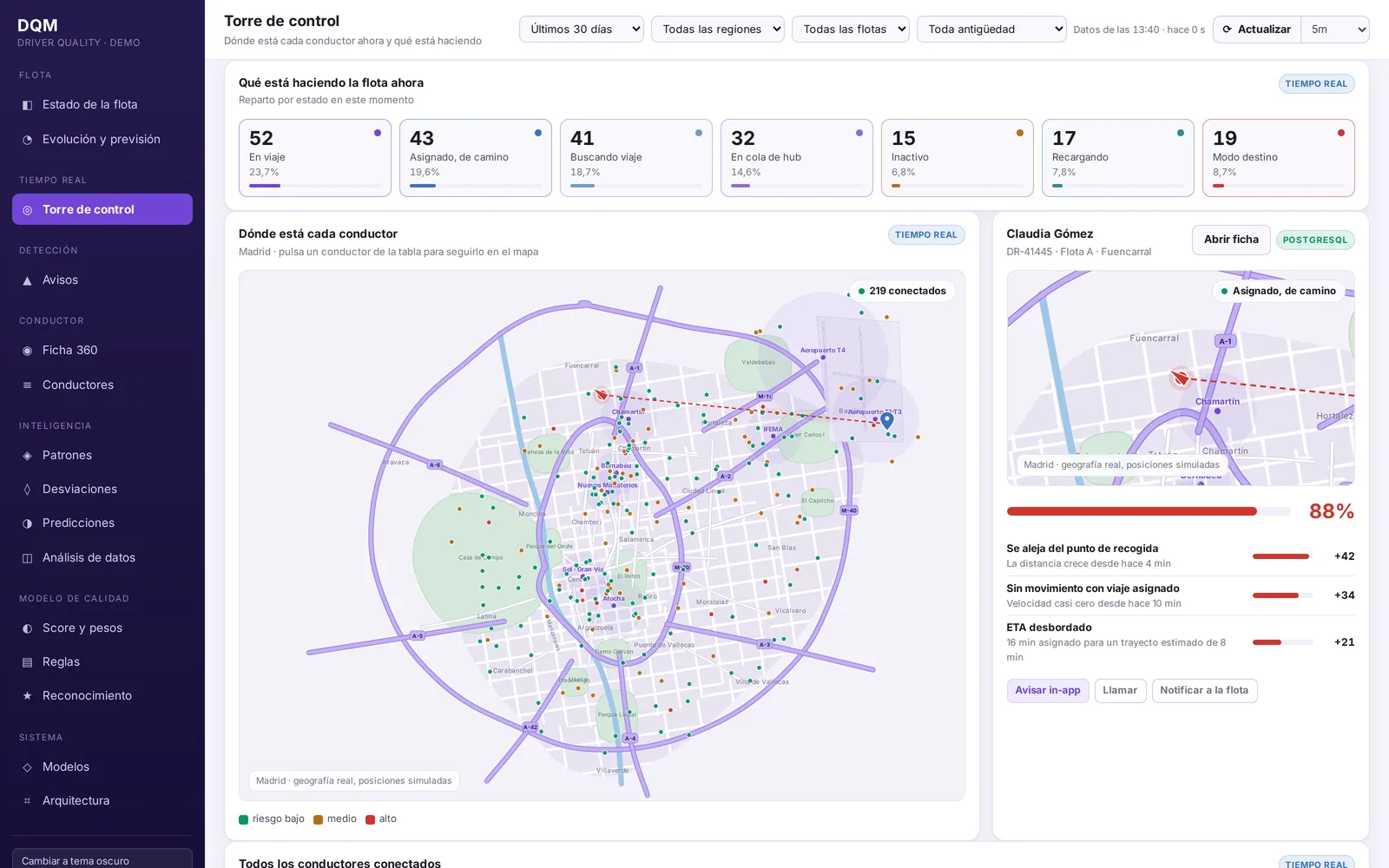This screenshot has height=868, width=1389.
Task: Select Avisos in sidebar
Action: 102,280
